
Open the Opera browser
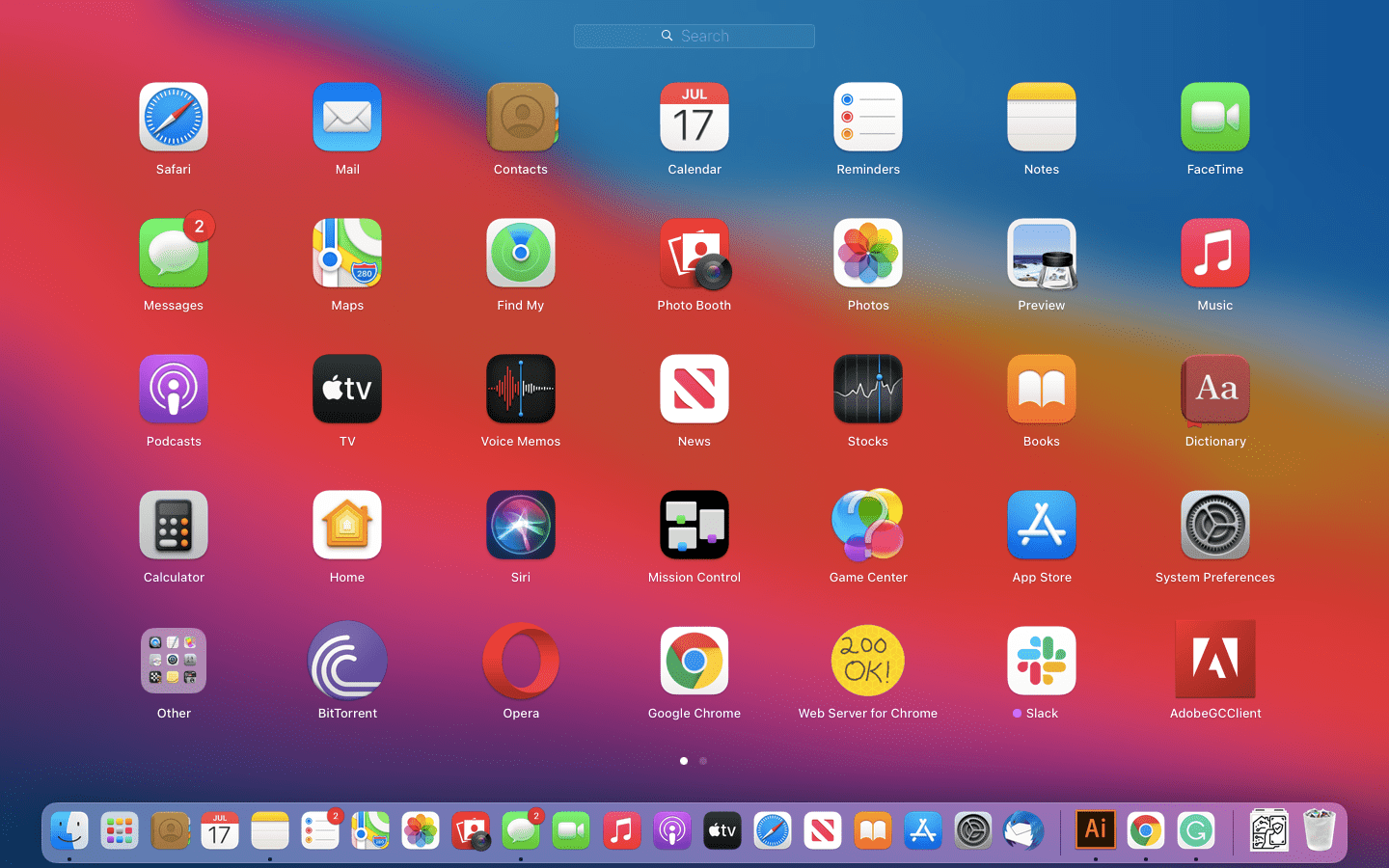click(x=521, y=661)
